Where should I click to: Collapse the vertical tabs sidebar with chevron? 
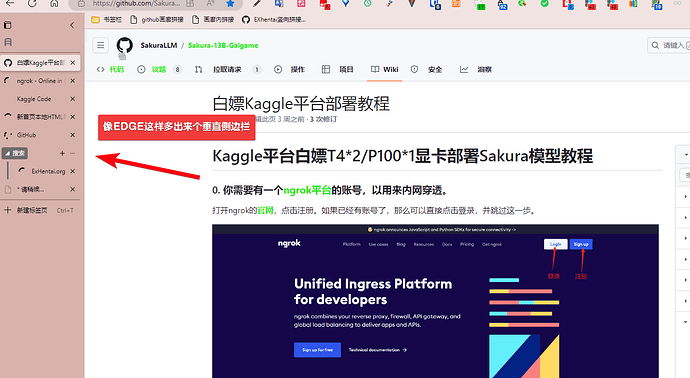click(72, 25)
